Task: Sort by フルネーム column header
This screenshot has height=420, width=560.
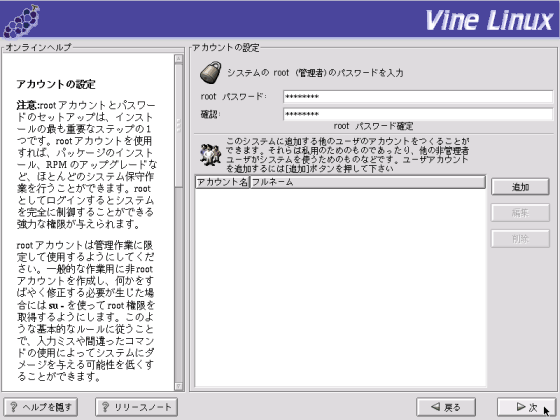Action: tap(368, 182)
